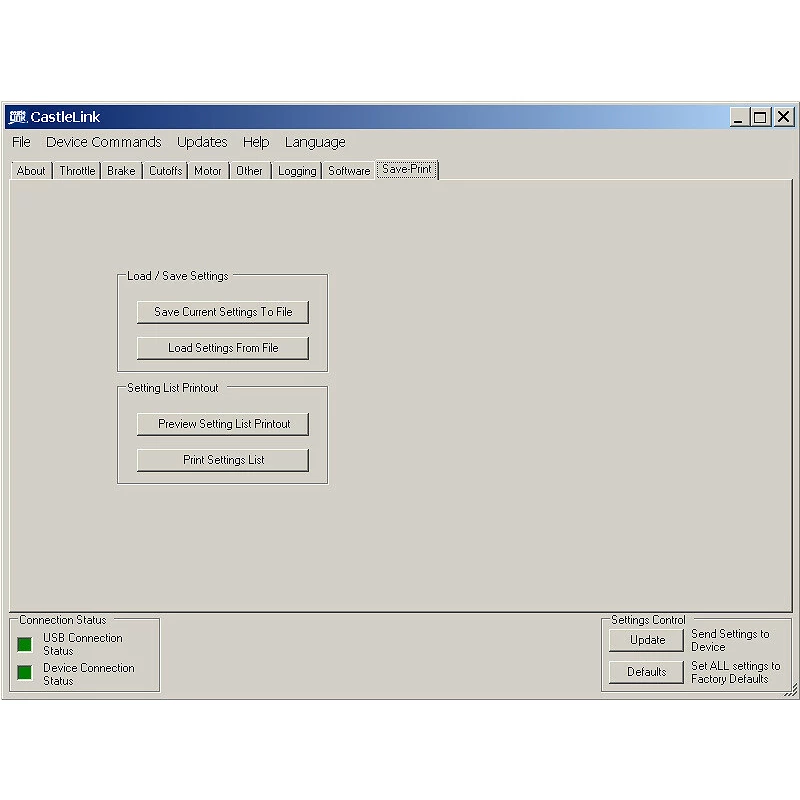The image size is (800, 800).
Task: Open the File menu
Action: click(x=21, y=142)
